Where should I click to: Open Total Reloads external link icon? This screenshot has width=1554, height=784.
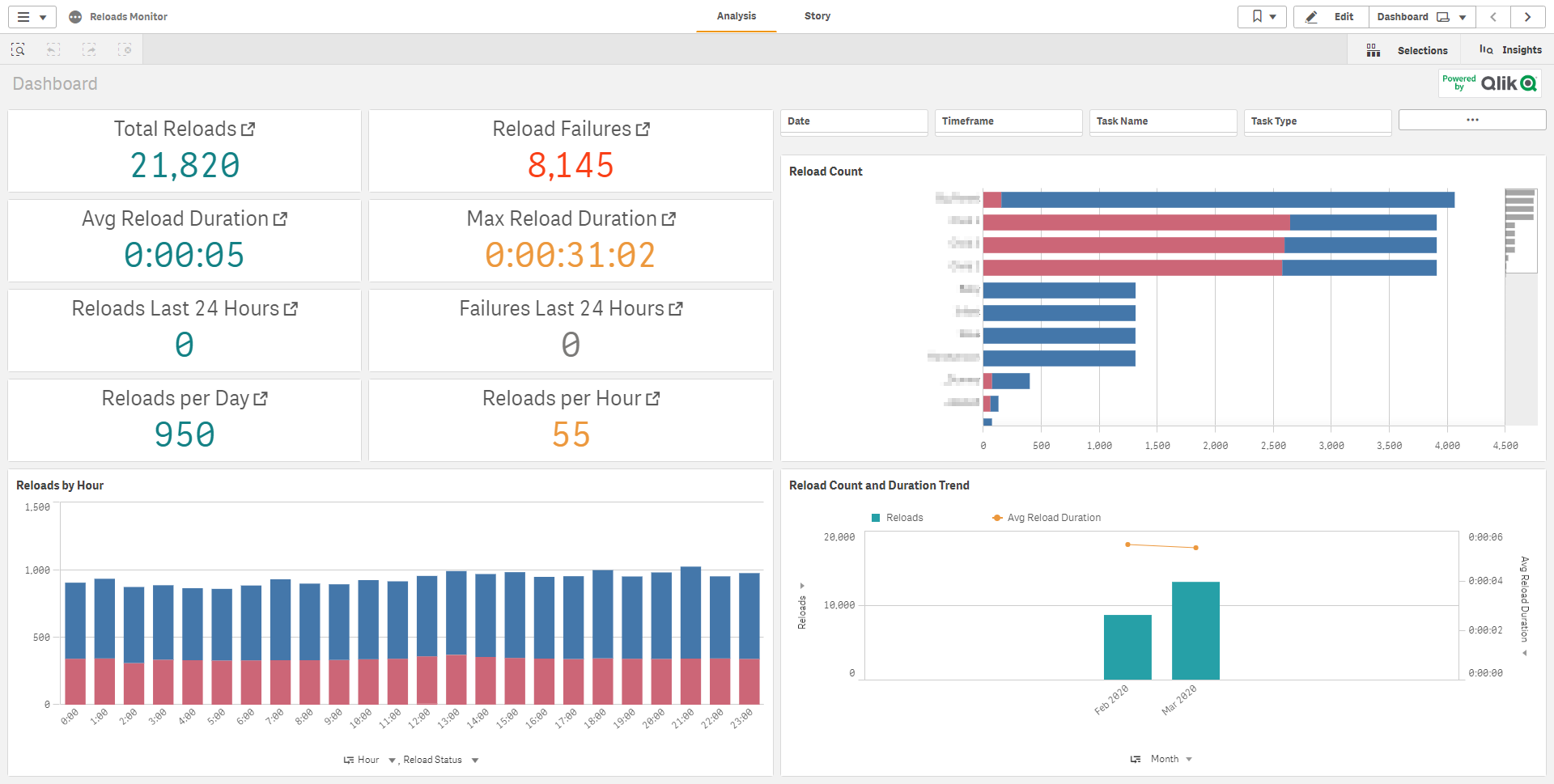(x=248, y=129)
